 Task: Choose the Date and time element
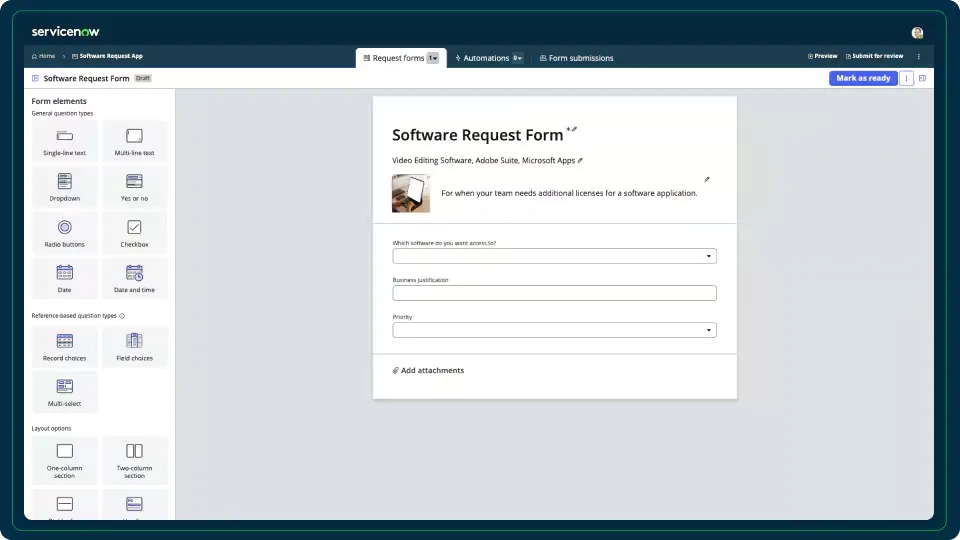(x=135, y=279)
